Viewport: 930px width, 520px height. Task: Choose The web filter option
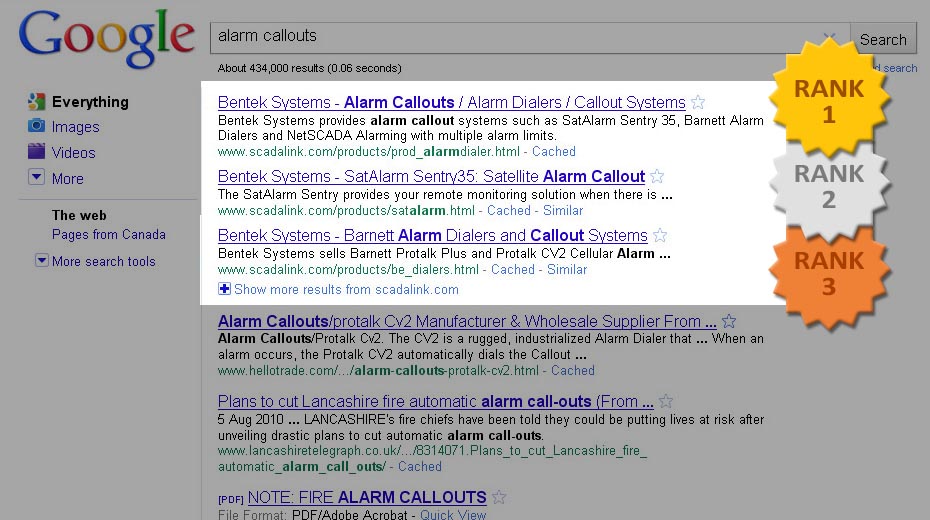point(79,215)
